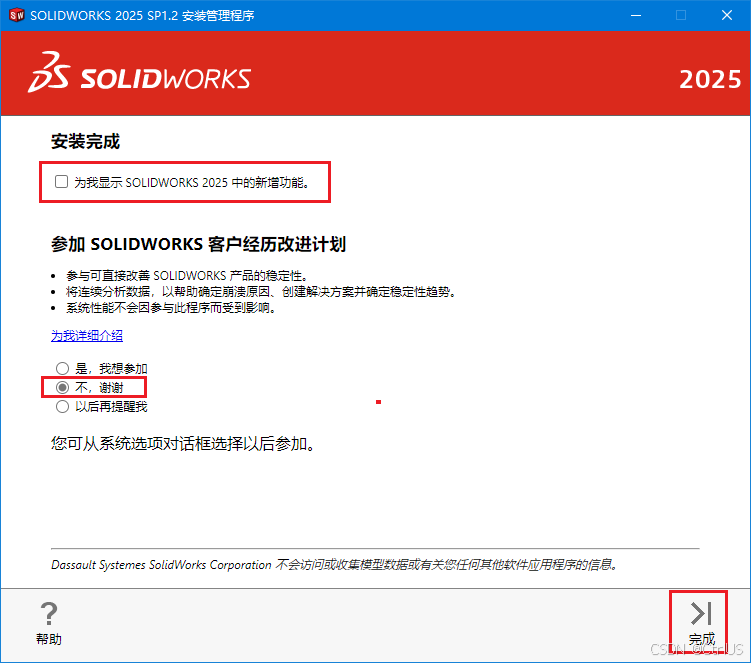This screenshot has width=751, height=663.
Task: Close the installation manager window
Action: (727, 15)
